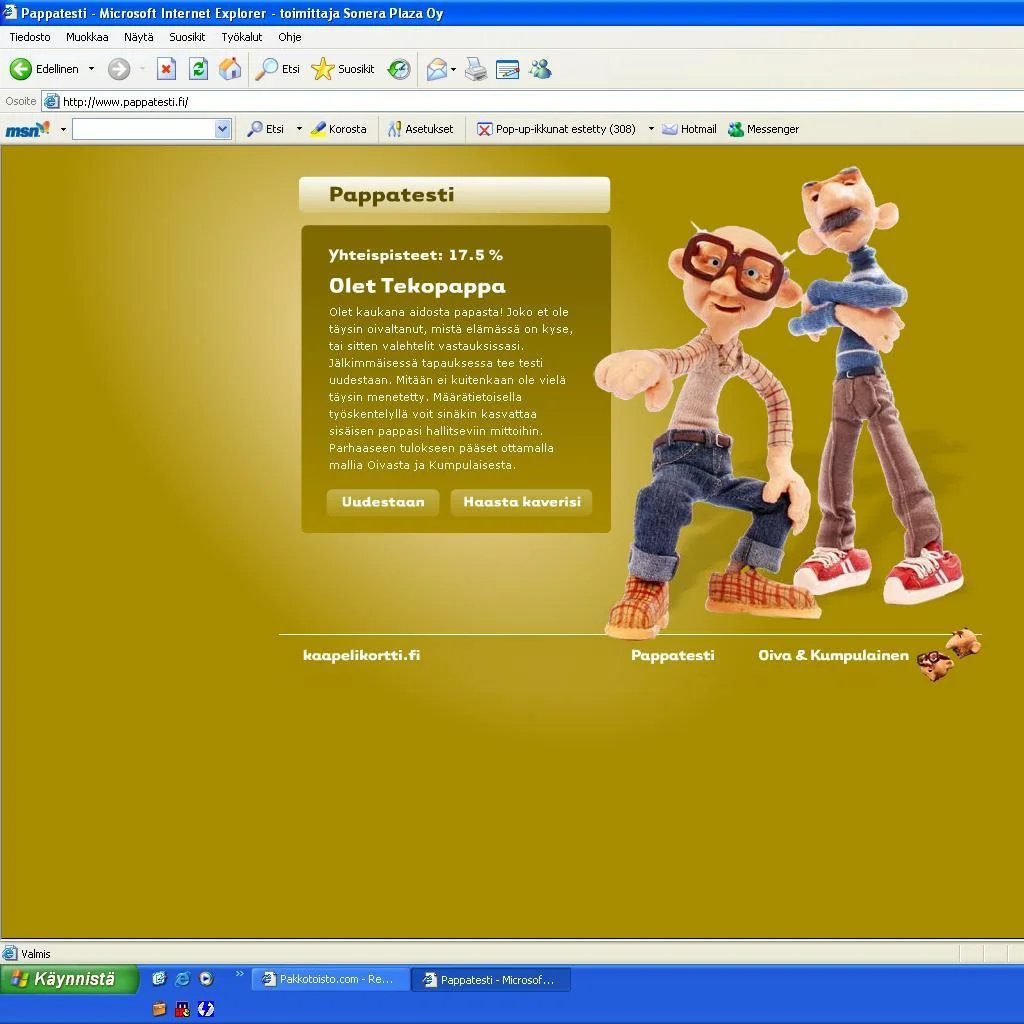The image size is (1024, 1024).
Task: Expand the MSN search box dropdown
Action: (x=222, y=129)
